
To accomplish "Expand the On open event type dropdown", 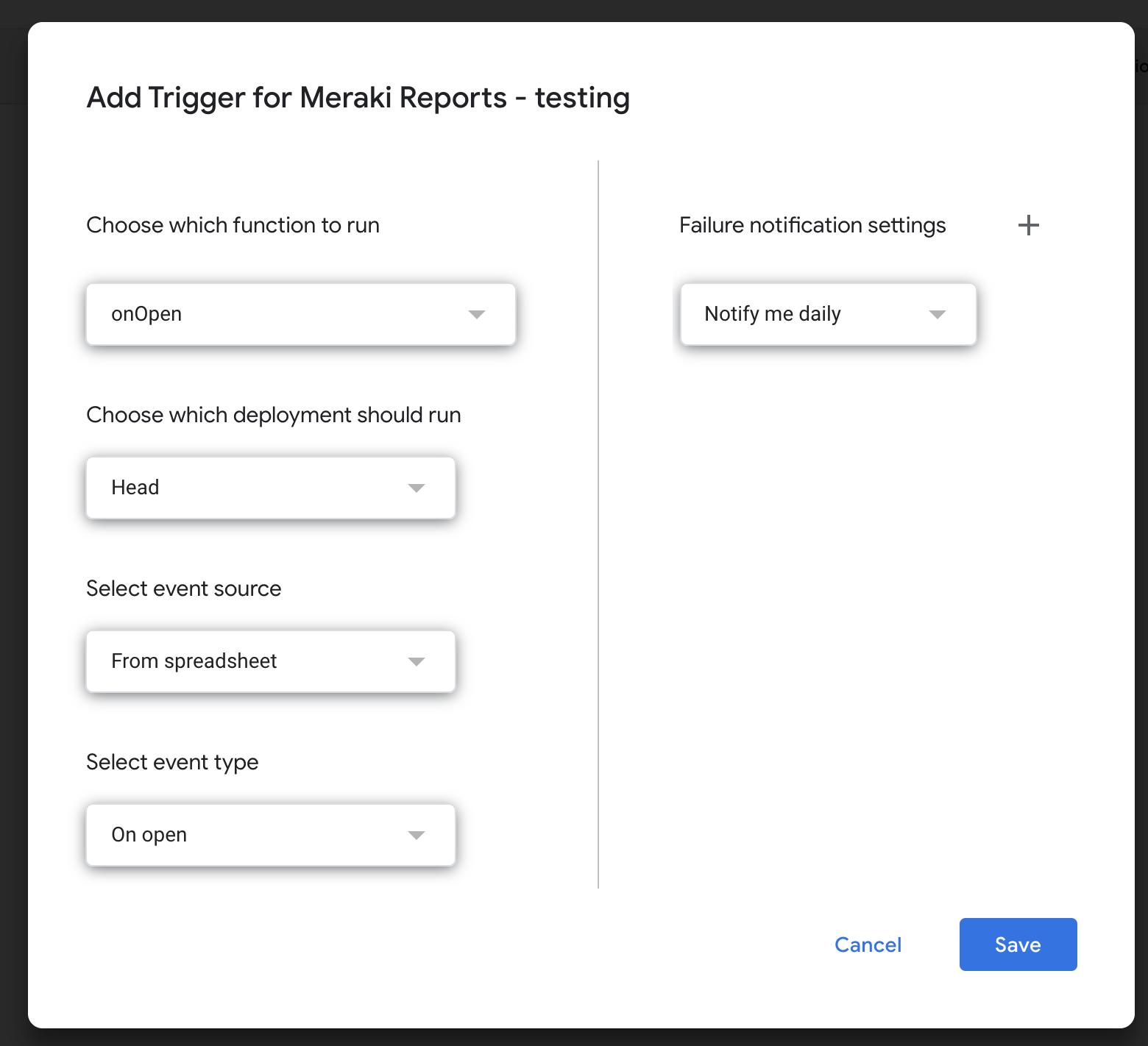I will (270, 835).
